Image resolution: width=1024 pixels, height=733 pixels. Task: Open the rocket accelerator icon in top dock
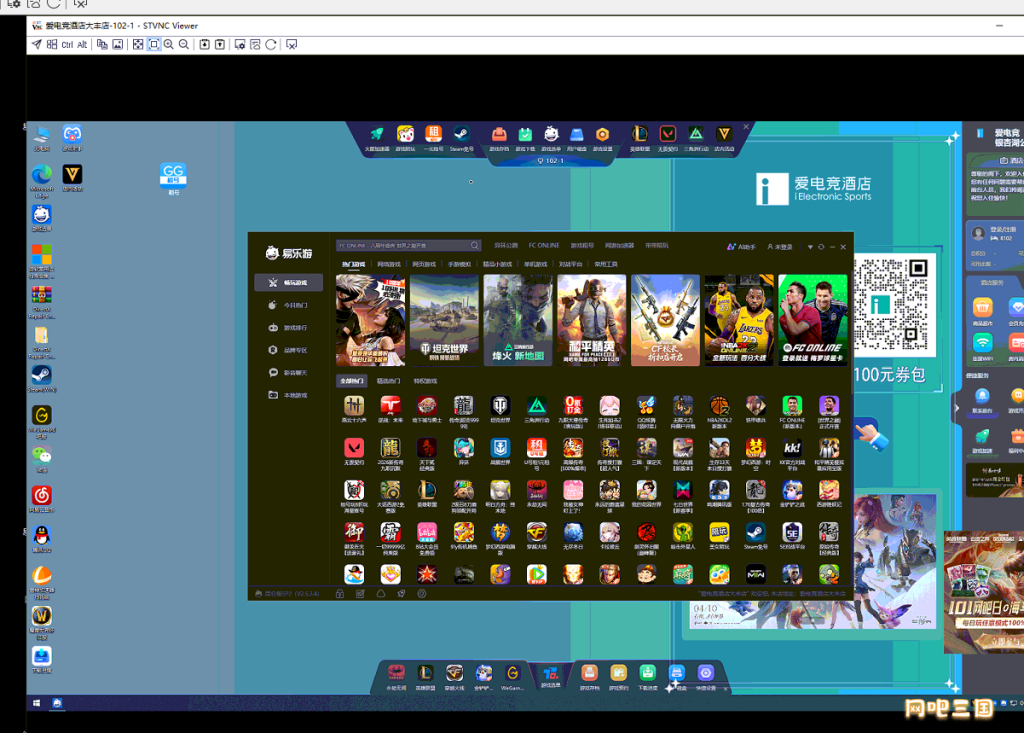(x=377, y=135)
